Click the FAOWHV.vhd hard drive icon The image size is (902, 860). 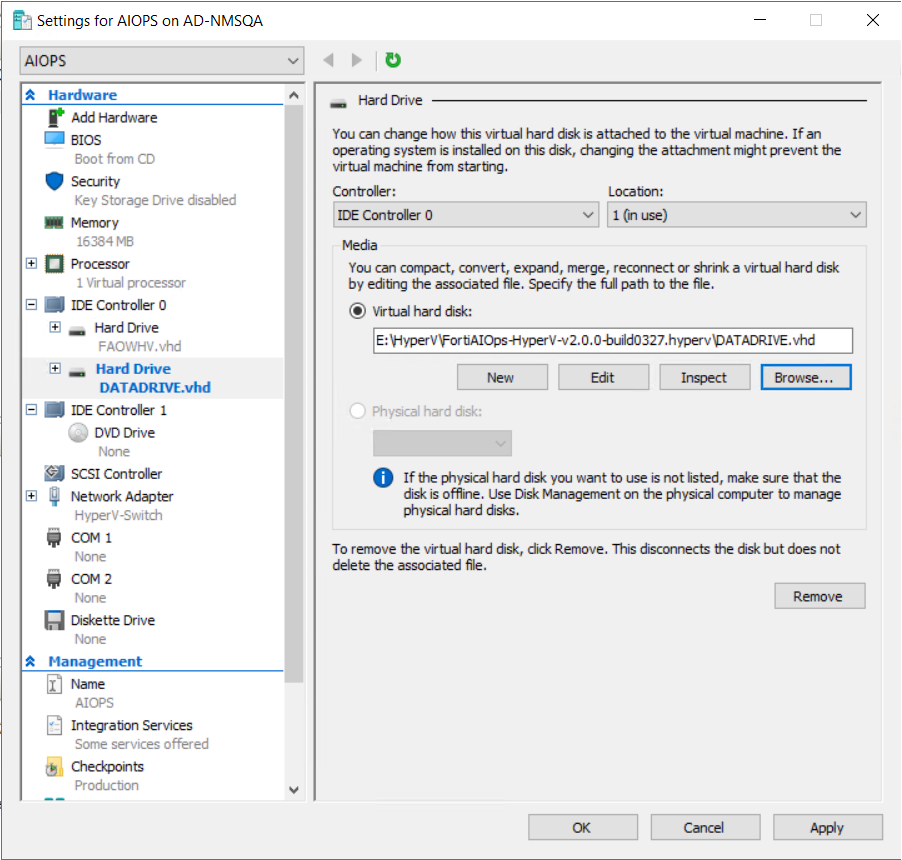[77, 331]
